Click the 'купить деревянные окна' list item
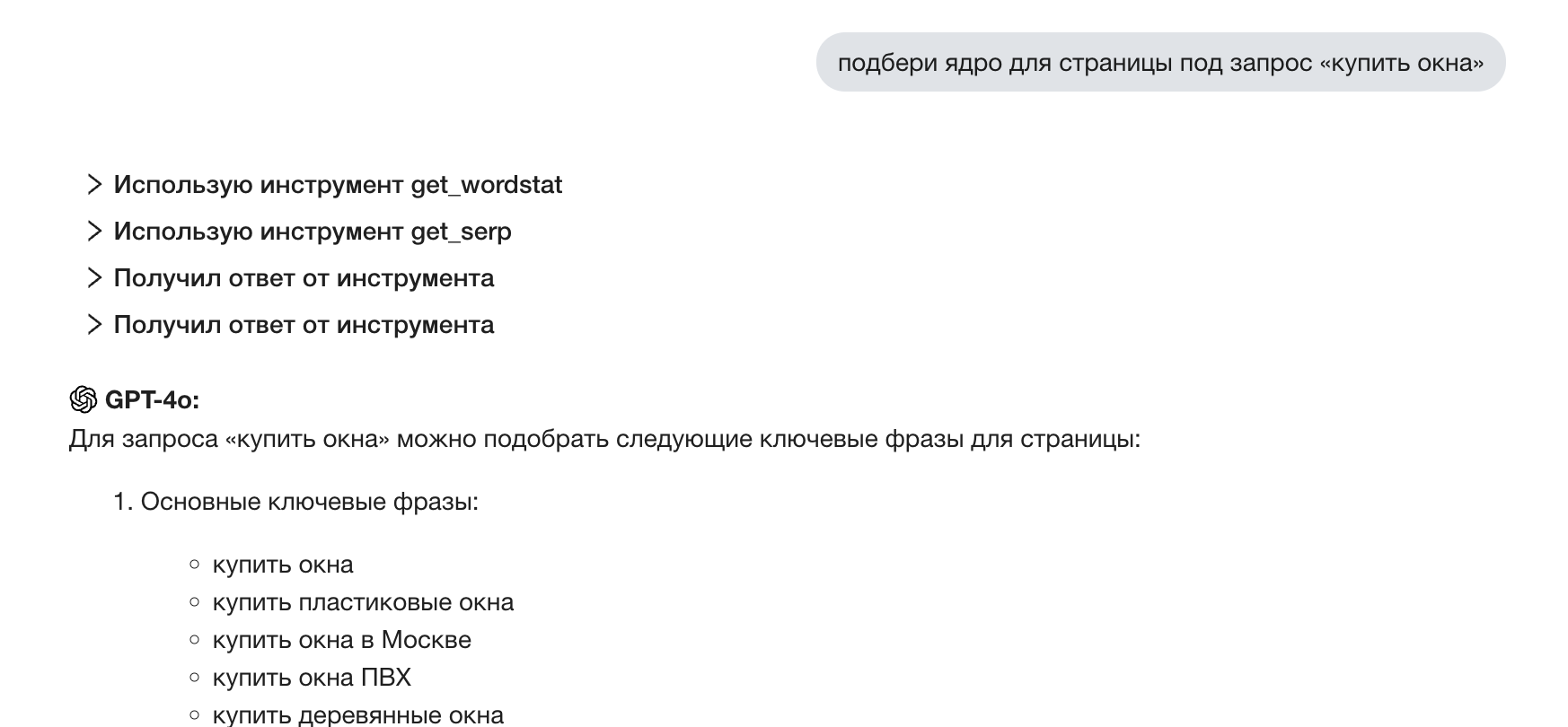The width and height of the screenshot is (1568, 727). click(x=357, y=715)
